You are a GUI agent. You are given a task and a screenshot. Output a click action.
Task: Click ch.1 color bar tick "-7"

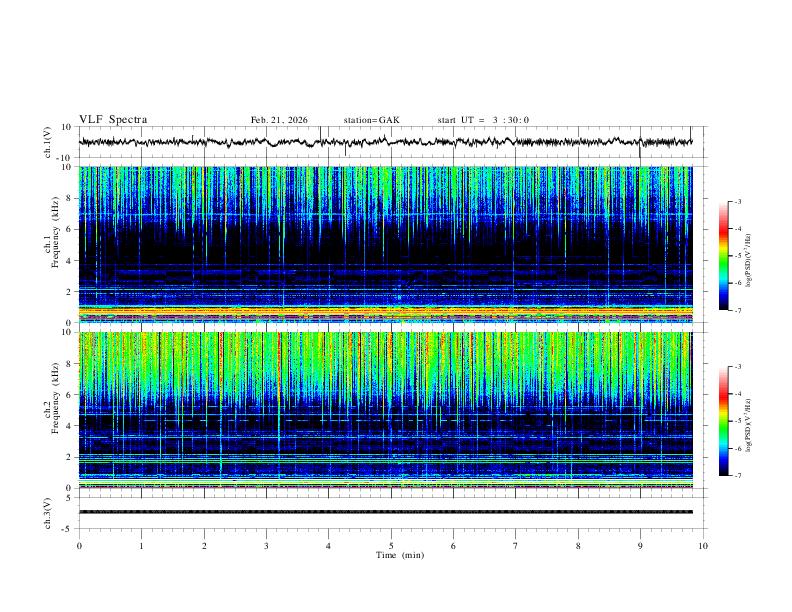point(737,310)
